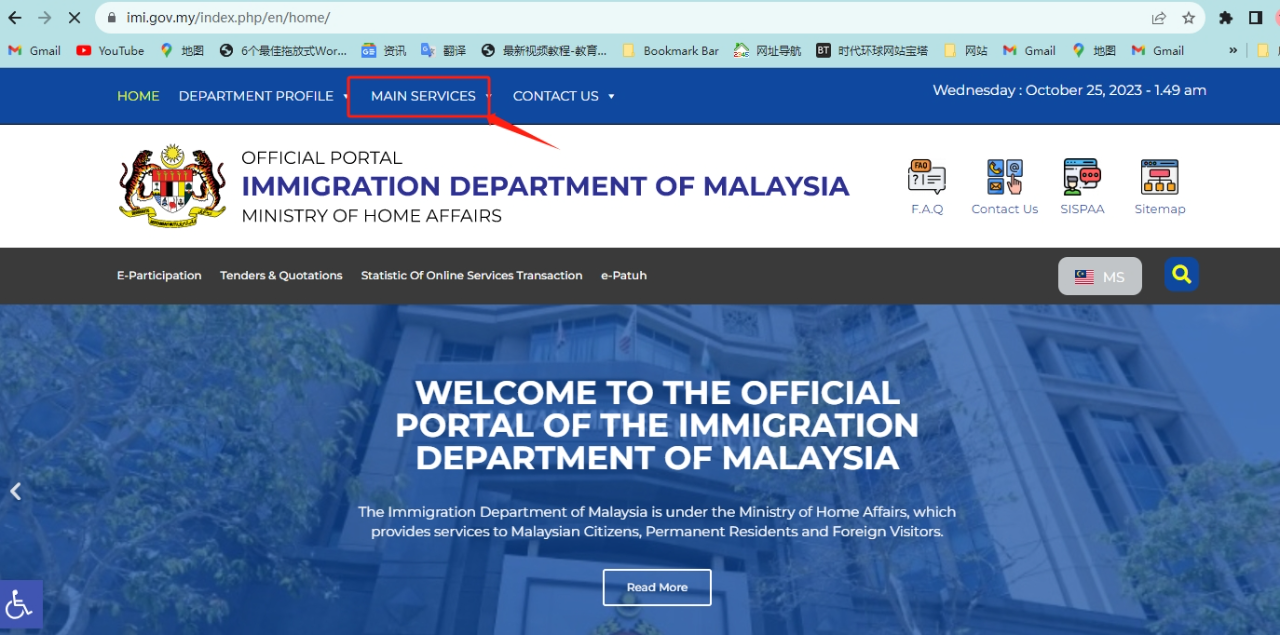Viewport: 1280px width, 635px height.
Task: Open the wheelchair accessibility widget
Action: click(x=20, y=605)
